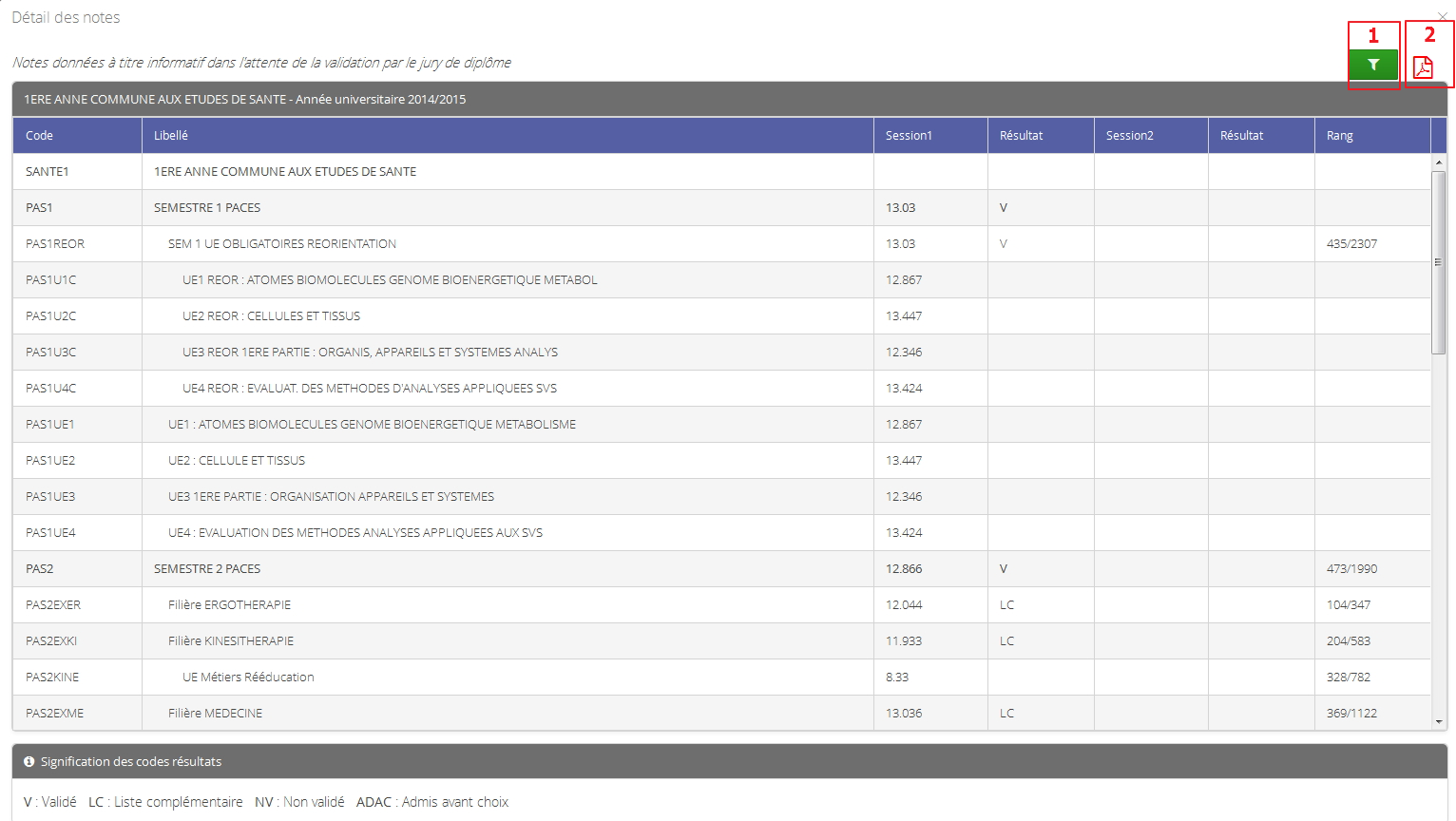Image resolution: width=1456 pixels, height=821 pixels.
Task: Click the UE Métiers Rééducation row
Action: 248,678
